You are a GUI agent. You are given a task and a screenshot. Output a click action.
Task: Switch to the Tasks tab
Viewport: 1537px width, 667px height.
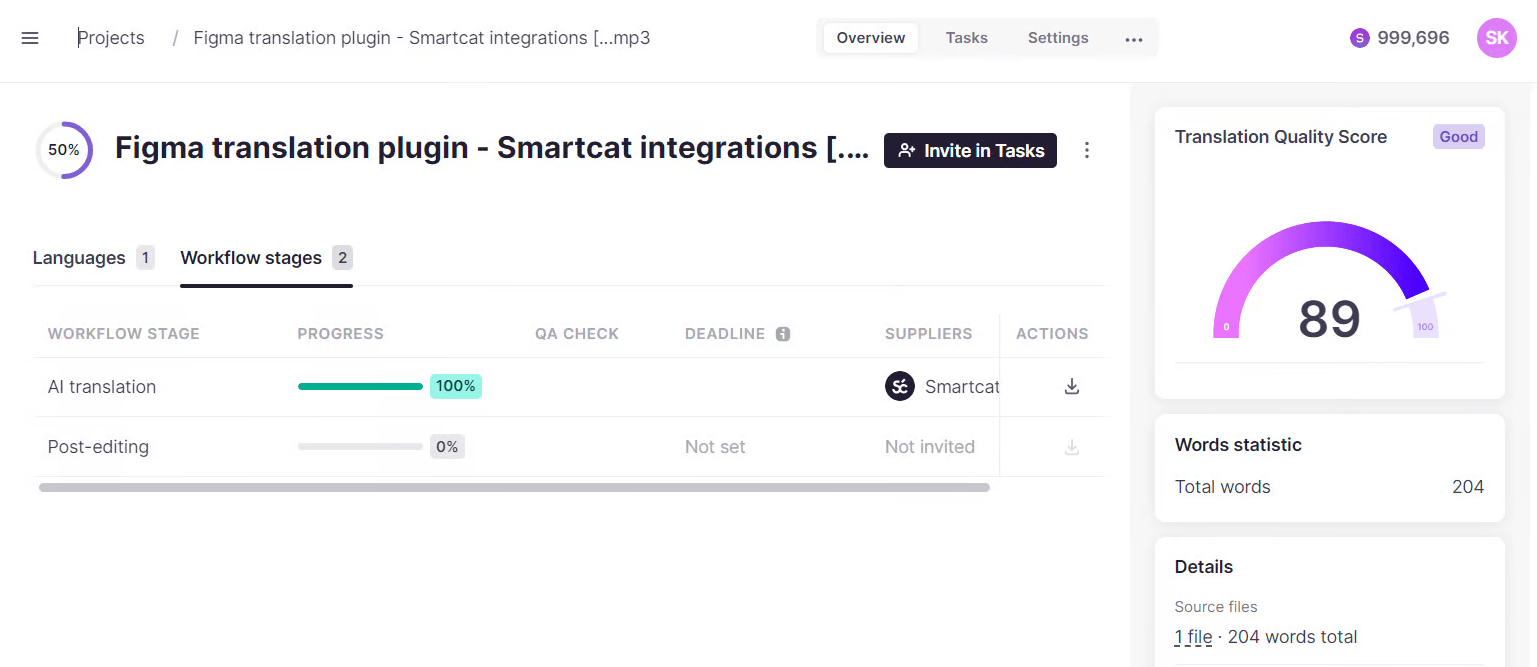pos(967,38)
